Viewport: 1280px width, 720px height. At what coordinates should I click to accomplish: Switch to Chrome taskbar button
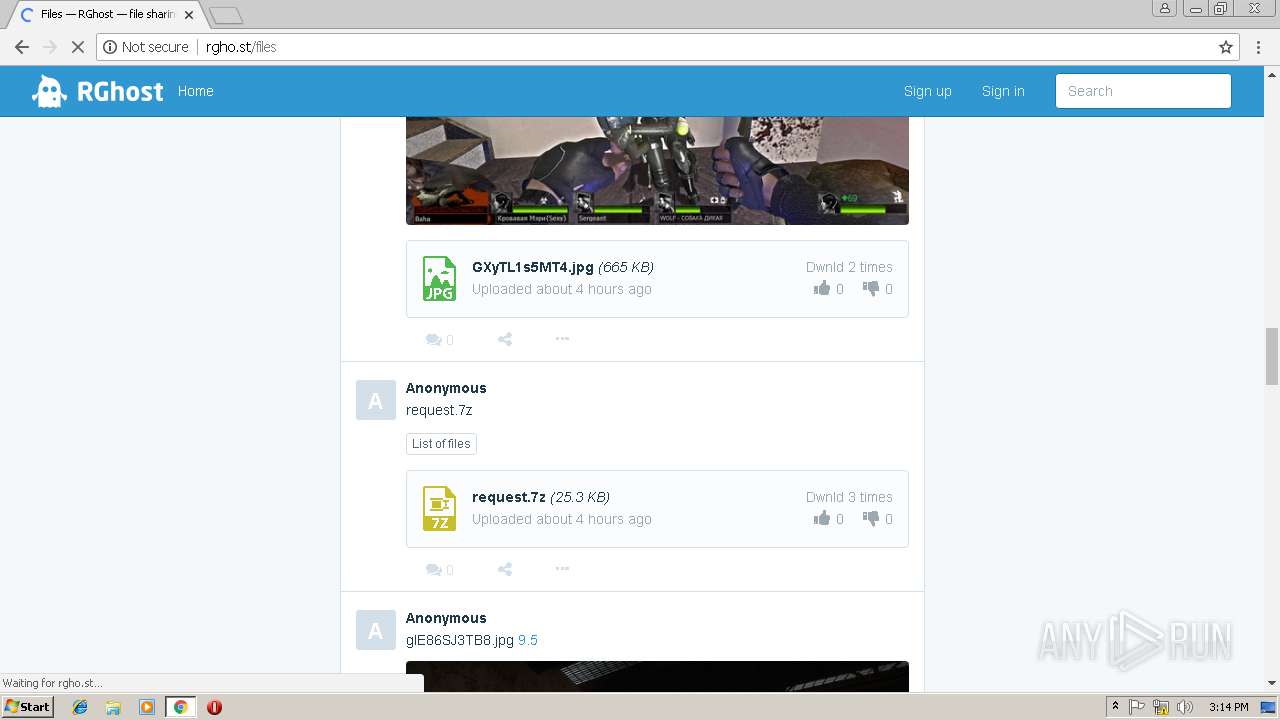point(180,707)
